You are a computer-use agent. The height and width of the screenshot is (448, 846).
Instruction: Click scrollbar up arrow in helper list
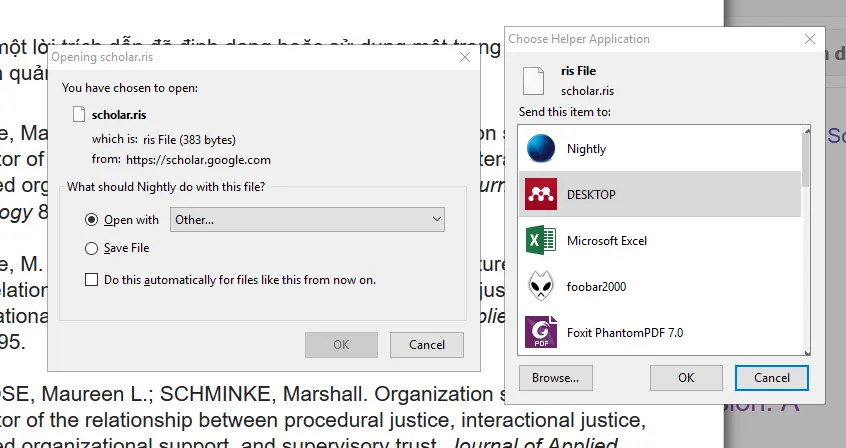tap(807, 131)
